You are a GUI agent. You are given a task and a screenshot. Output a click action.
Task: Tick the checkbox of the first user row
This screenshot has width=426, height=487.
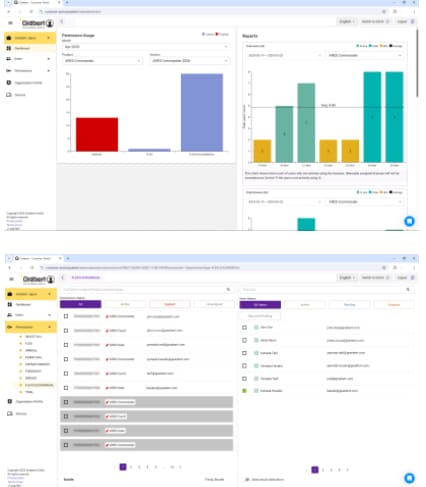(x=244, y=327)
